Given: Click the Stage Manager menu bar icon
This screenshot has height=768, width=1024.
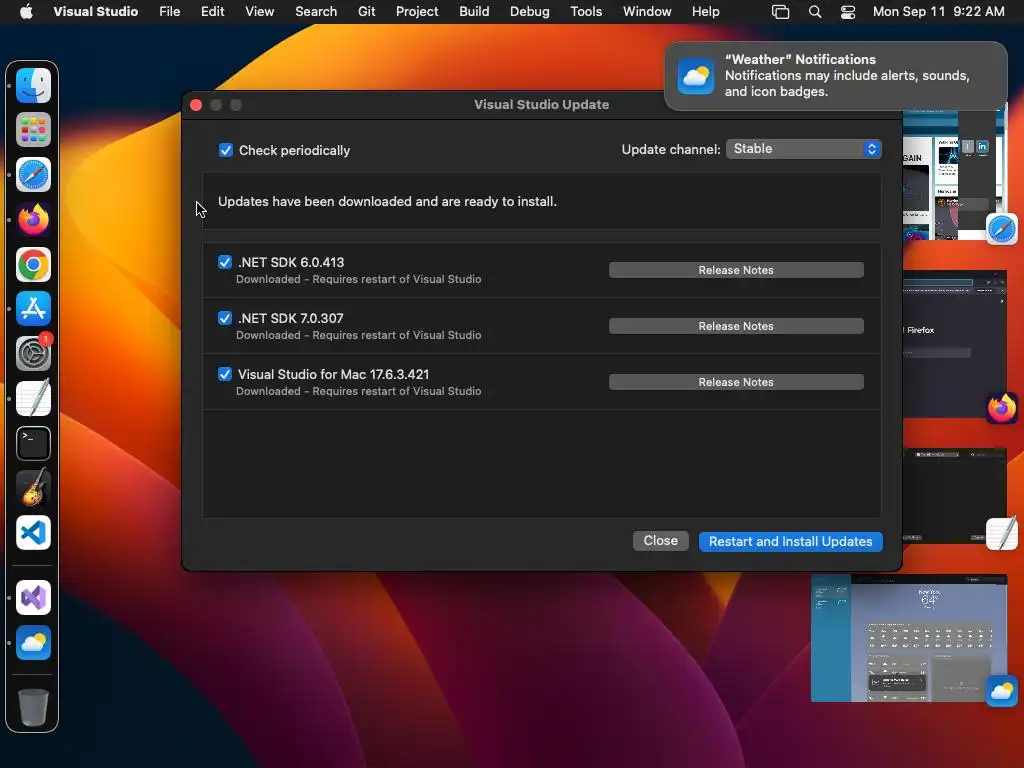Looking at the screenshot, I should click(780, 11).
